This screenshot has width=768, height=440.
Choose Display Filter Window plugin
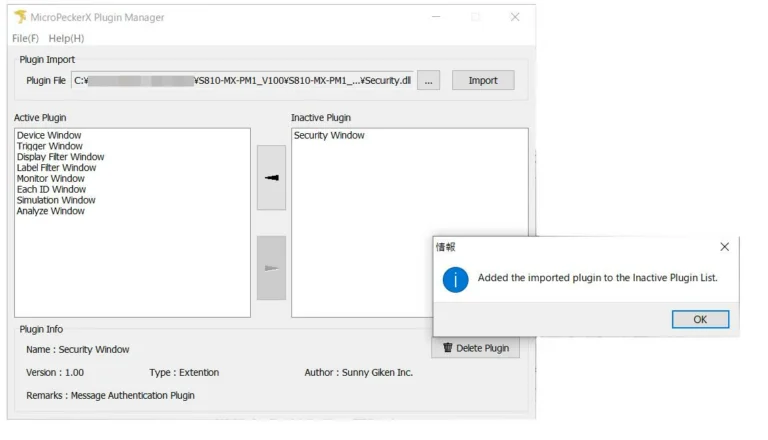point(60,157)
